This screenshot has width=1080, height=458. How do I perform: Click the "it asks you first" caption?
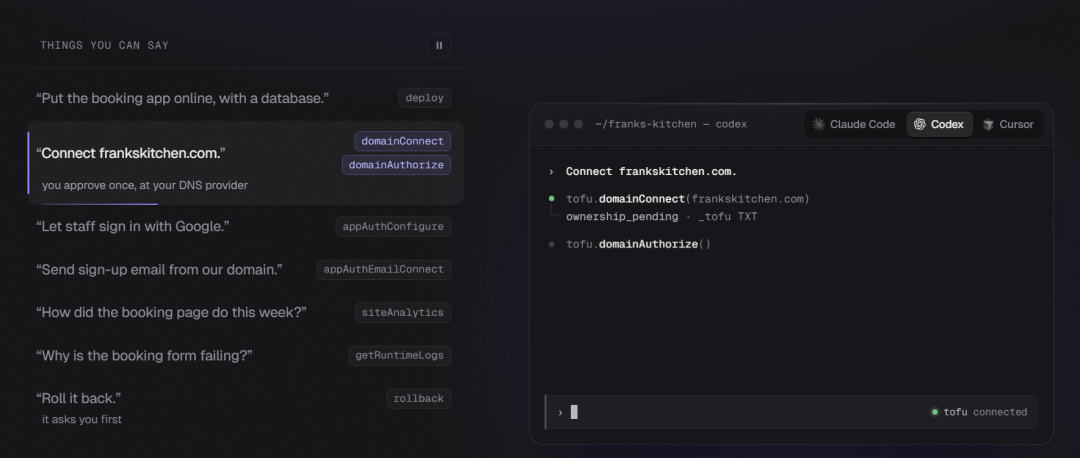tap(82, 419)
